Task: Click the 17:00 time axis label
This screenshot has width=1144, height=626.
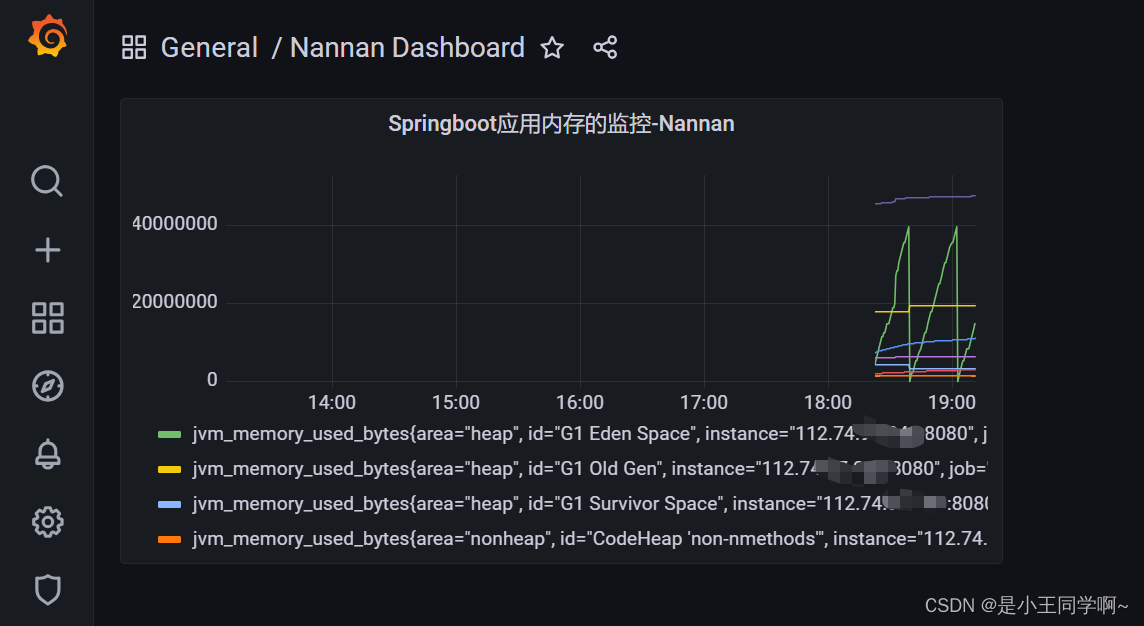Action: point(704,403)
